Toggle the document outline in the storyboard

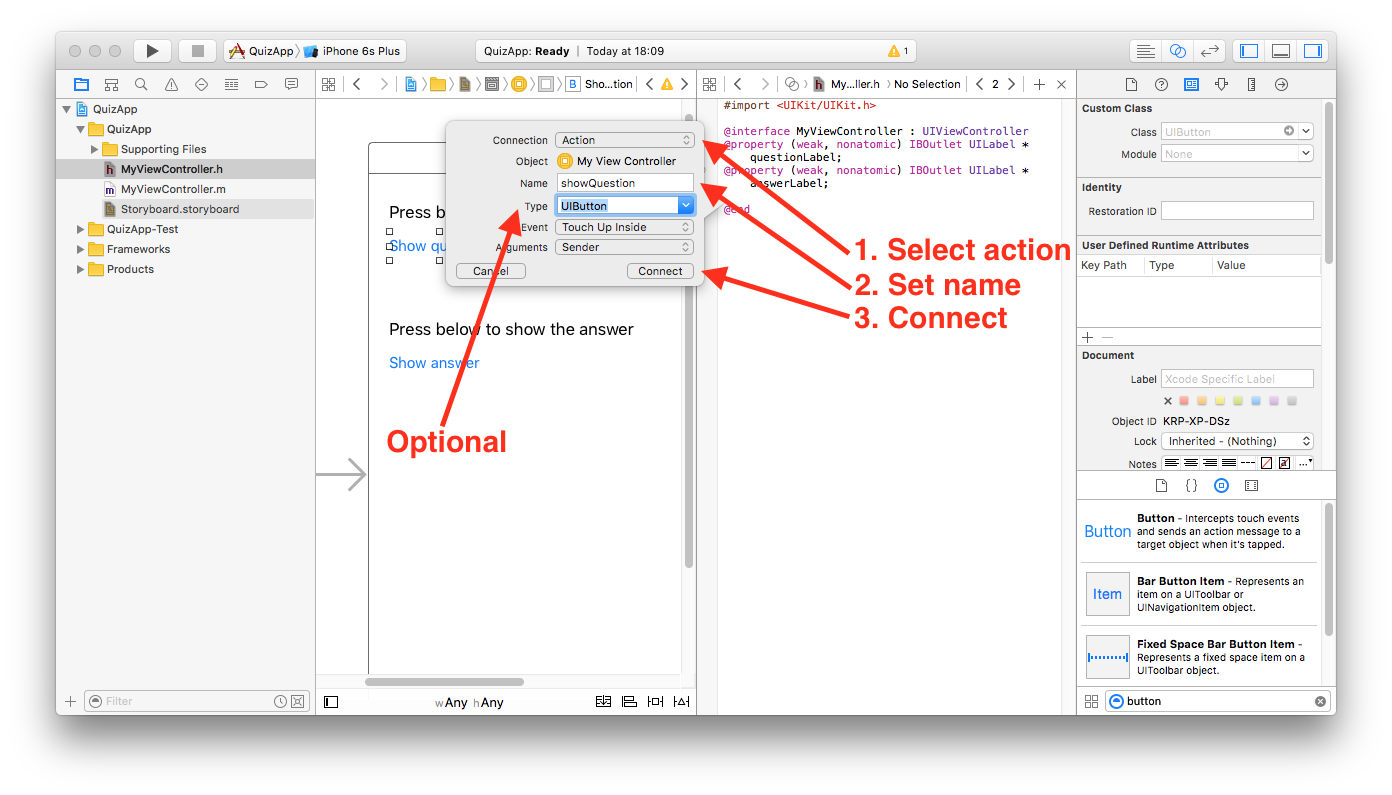331,702
